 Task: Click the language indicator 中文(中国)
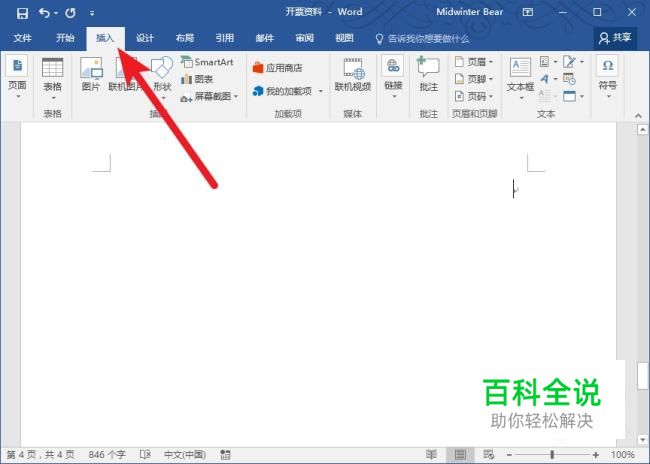[185, 455]
